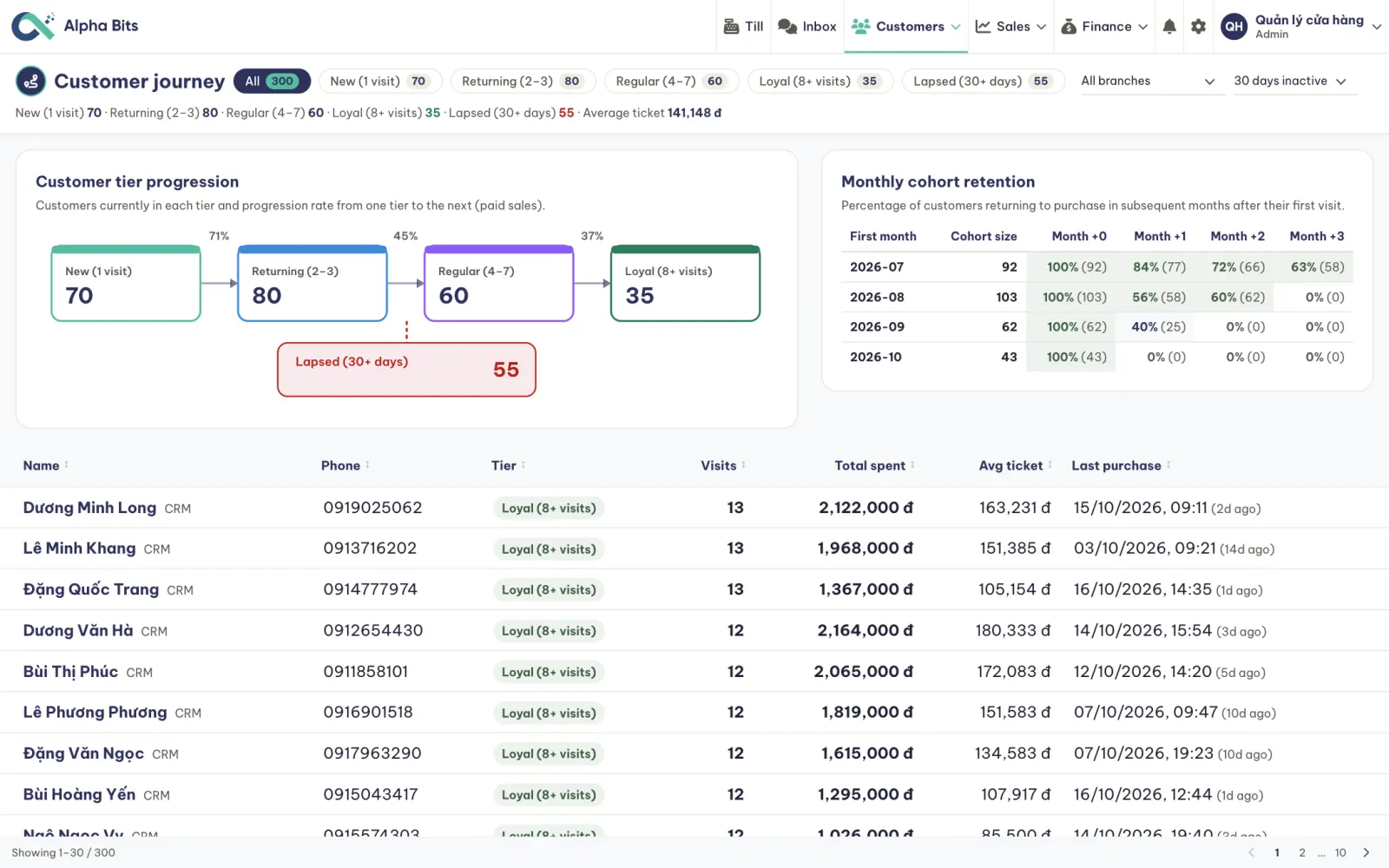1389x868 pixels.
Task: Open customer Đặng Quốc Trang
Action: pyautogui.click(x=91, y=589)
